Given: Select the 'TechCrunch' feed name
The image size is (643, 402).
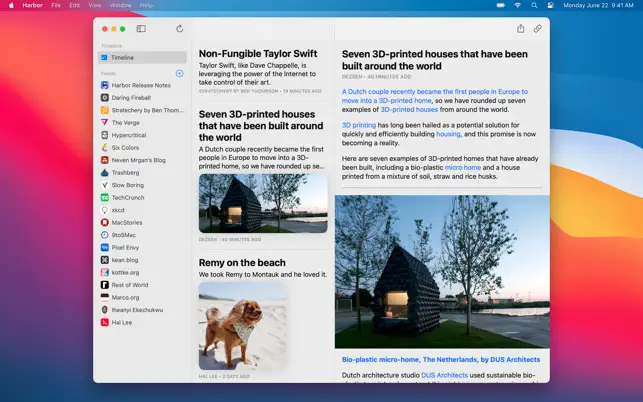Looking at the screenshot, I should point(128,197).
